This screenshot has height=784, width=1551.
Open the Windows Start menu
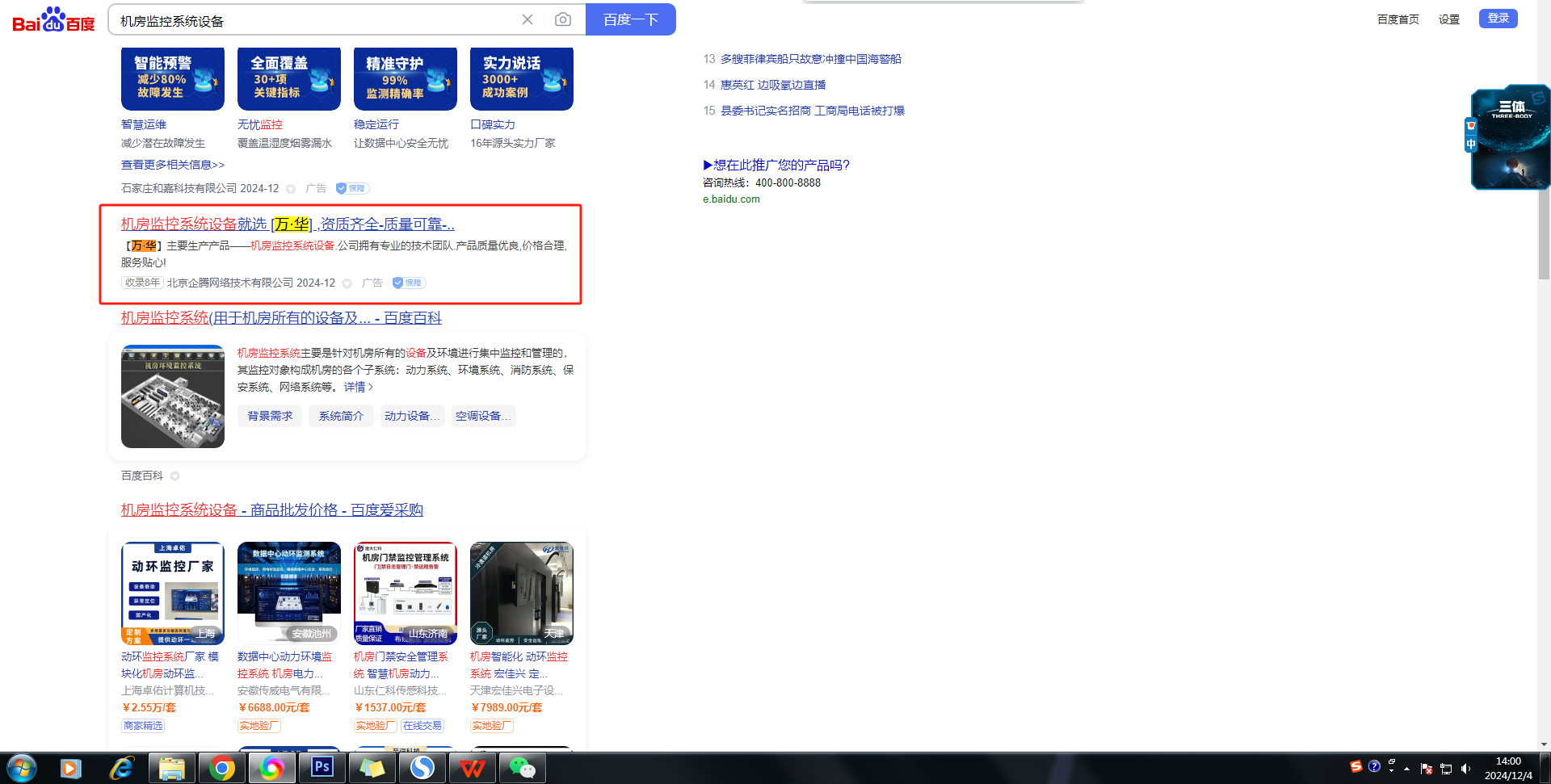click(22, 768)
